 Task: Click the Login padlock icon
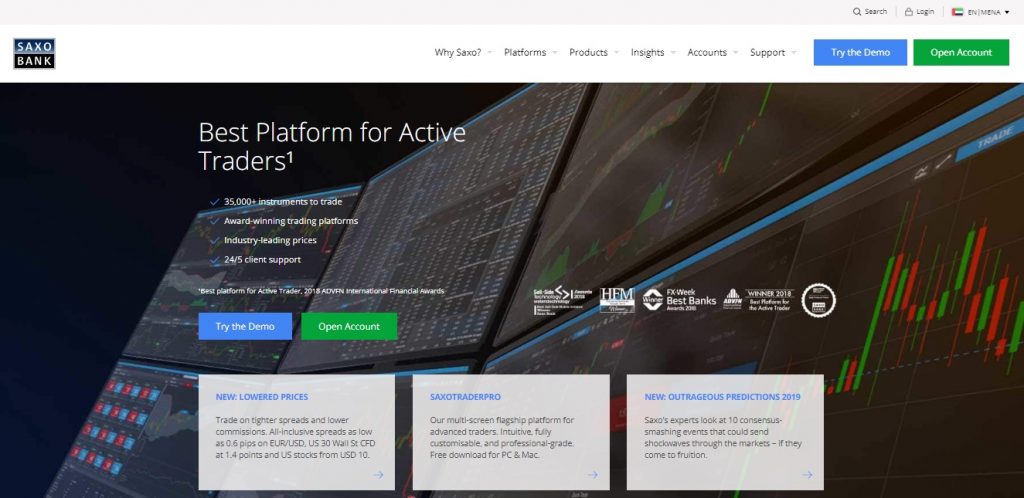(908, 12)
